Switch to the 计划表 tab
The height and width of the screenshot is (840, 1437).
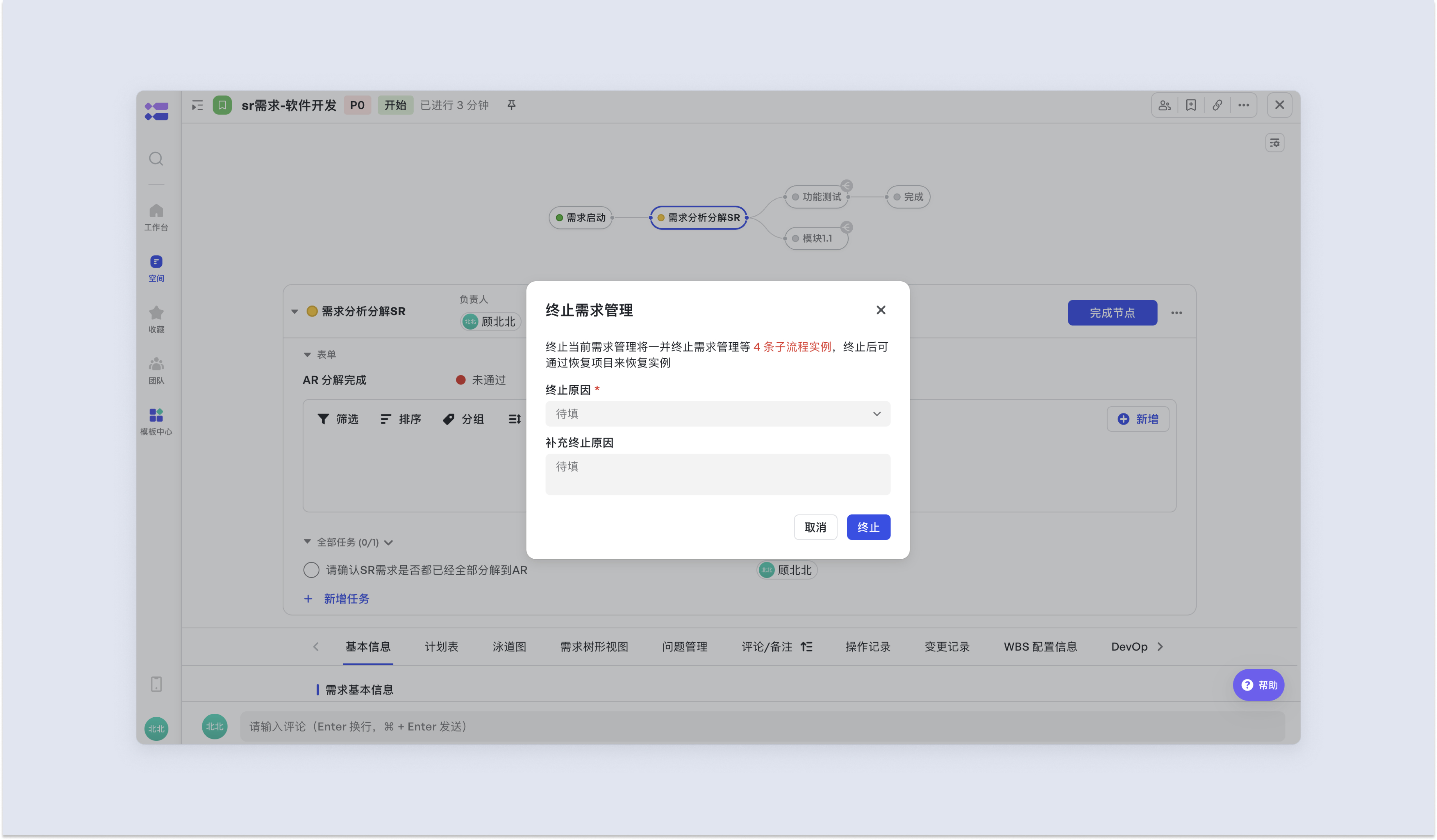coord(441,646)
